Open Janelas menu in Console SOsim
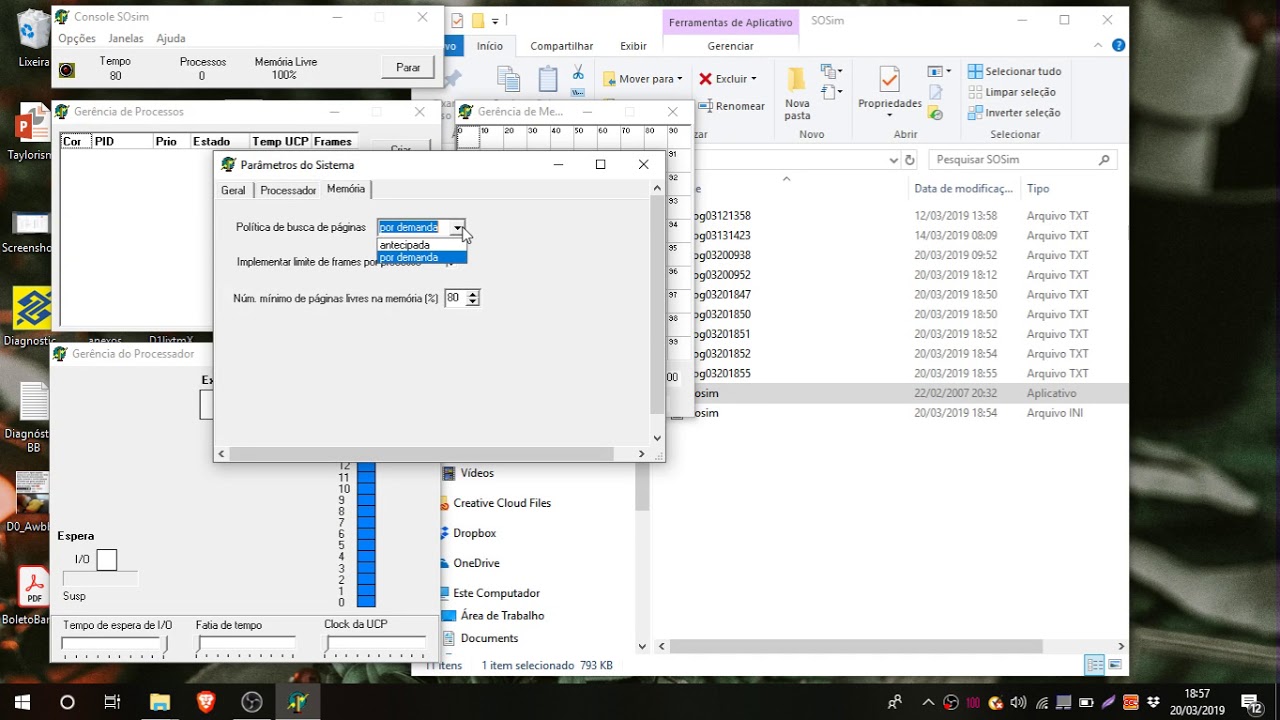This screenshot has height=720, width=1280. click(x=126, y=38)
